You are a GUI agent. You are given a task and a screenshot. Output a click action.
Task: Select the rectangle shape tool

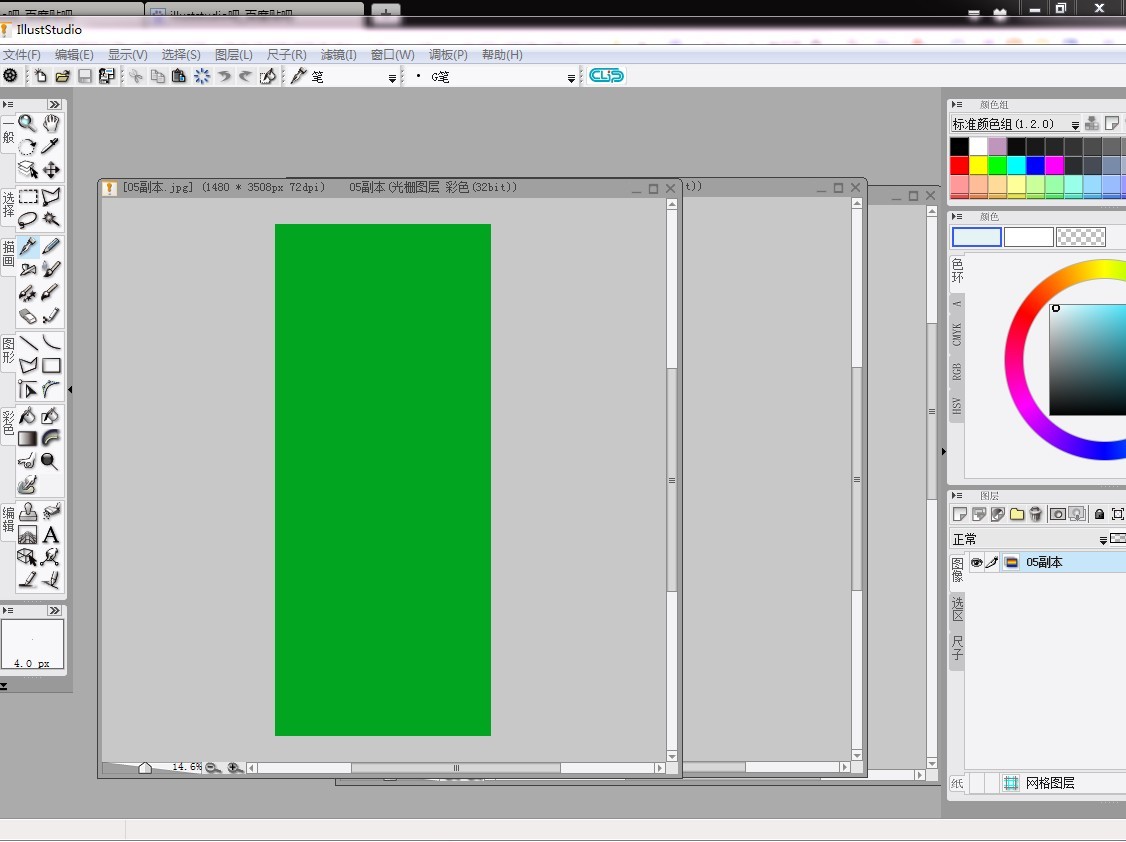point(51,365)
